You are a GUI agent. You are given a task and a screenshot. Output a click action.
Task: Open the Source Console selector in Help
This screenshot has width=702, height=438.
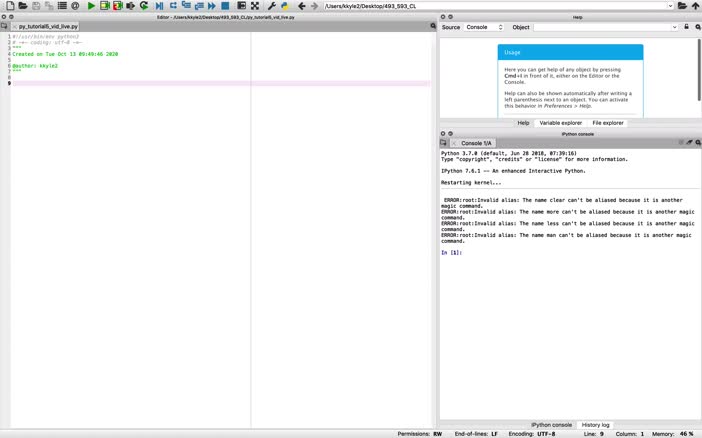click(484, 27)
